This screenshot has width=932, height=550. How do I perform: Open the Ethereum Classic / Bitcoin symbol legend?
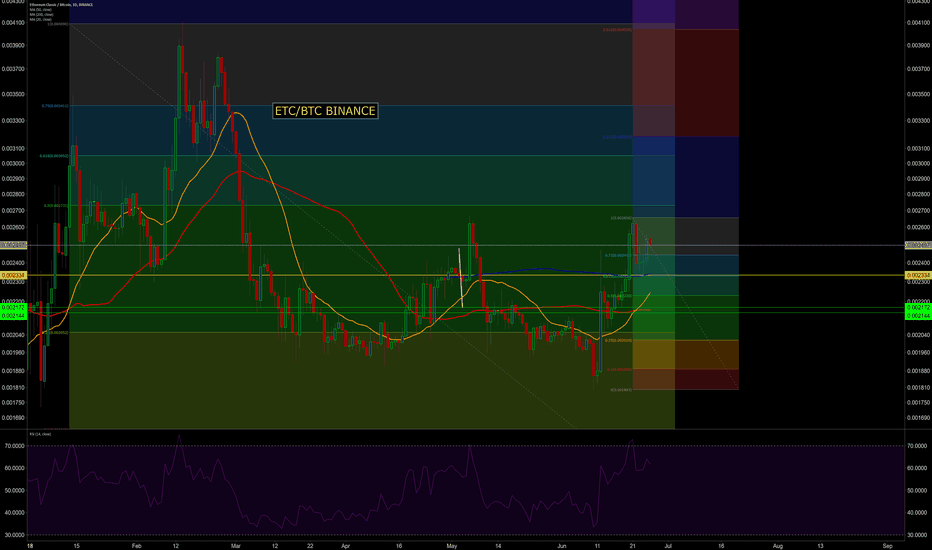pos(61,5)
